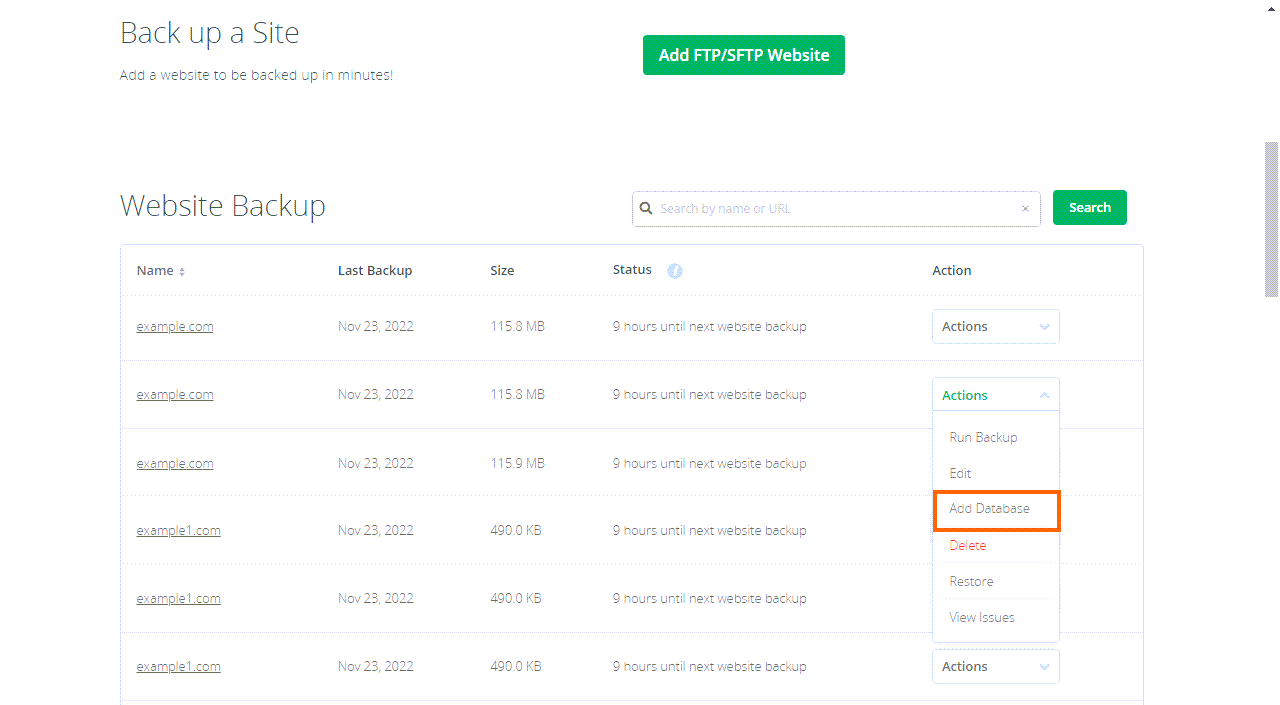Click inside the Search by name or URL field

click(x=840, y=208)
